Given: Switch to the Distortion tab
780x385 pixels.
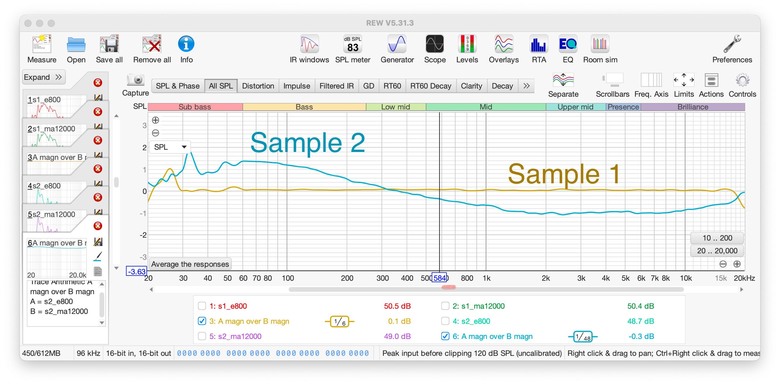Looking at the screenshot, I should 258,86.
